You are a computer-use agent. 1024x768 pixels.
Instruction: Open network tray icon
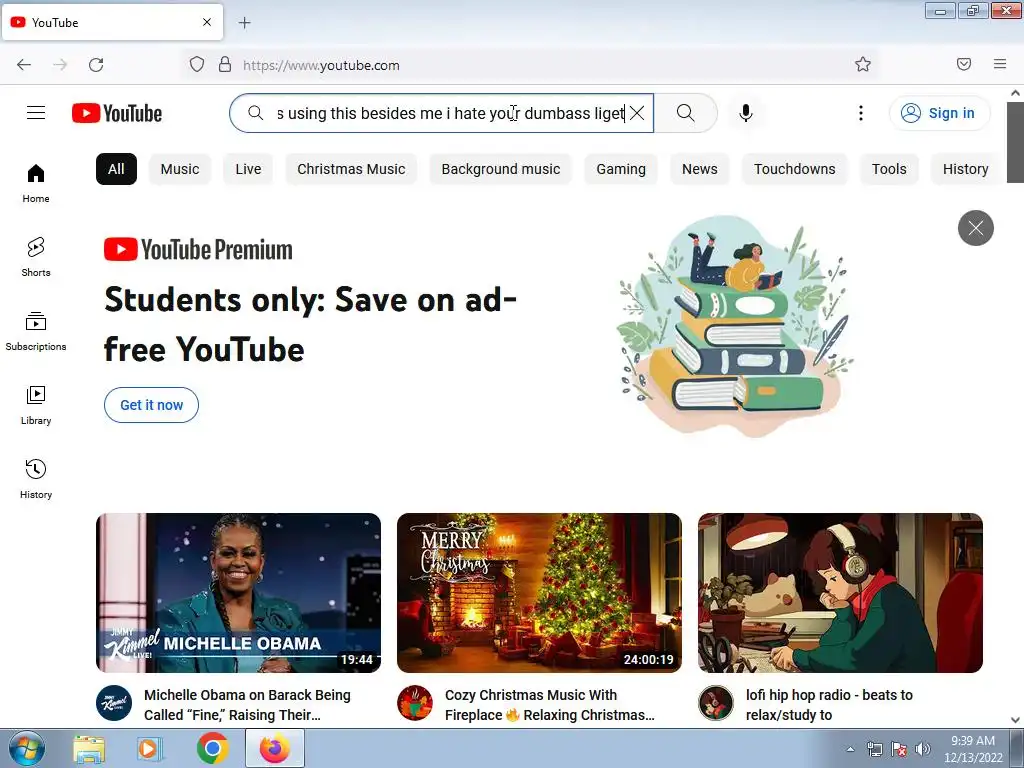pos(874,749)
